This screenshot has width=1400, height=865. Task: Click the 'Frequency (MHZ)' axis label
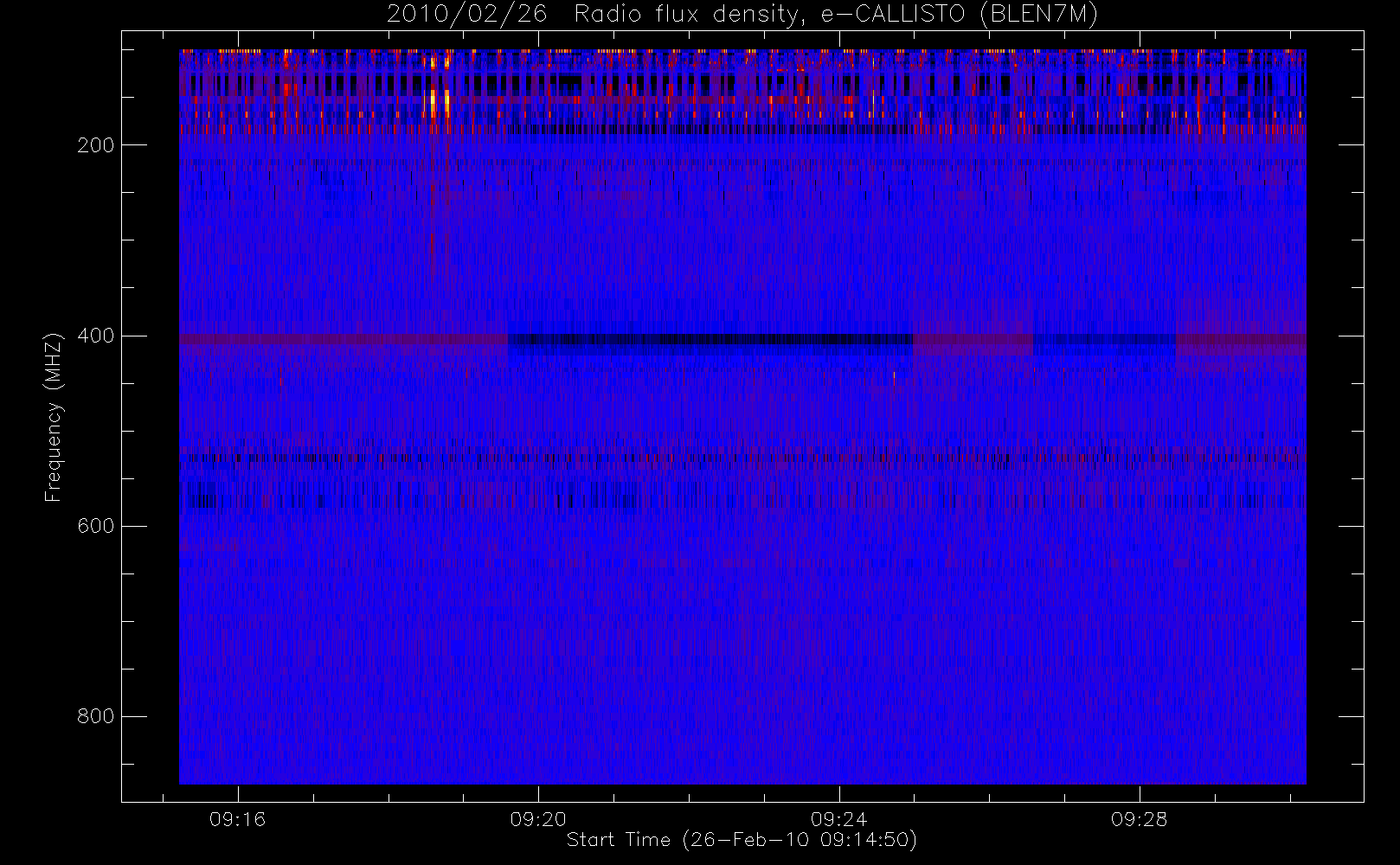pyautogui.click(x=54, y=417)
